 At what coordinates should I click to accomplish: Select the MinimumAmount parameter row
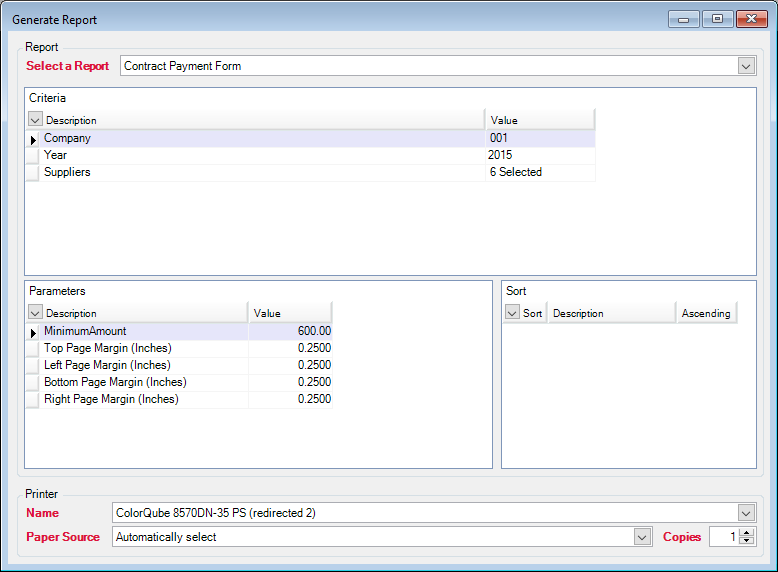click(x=179, y=331)
